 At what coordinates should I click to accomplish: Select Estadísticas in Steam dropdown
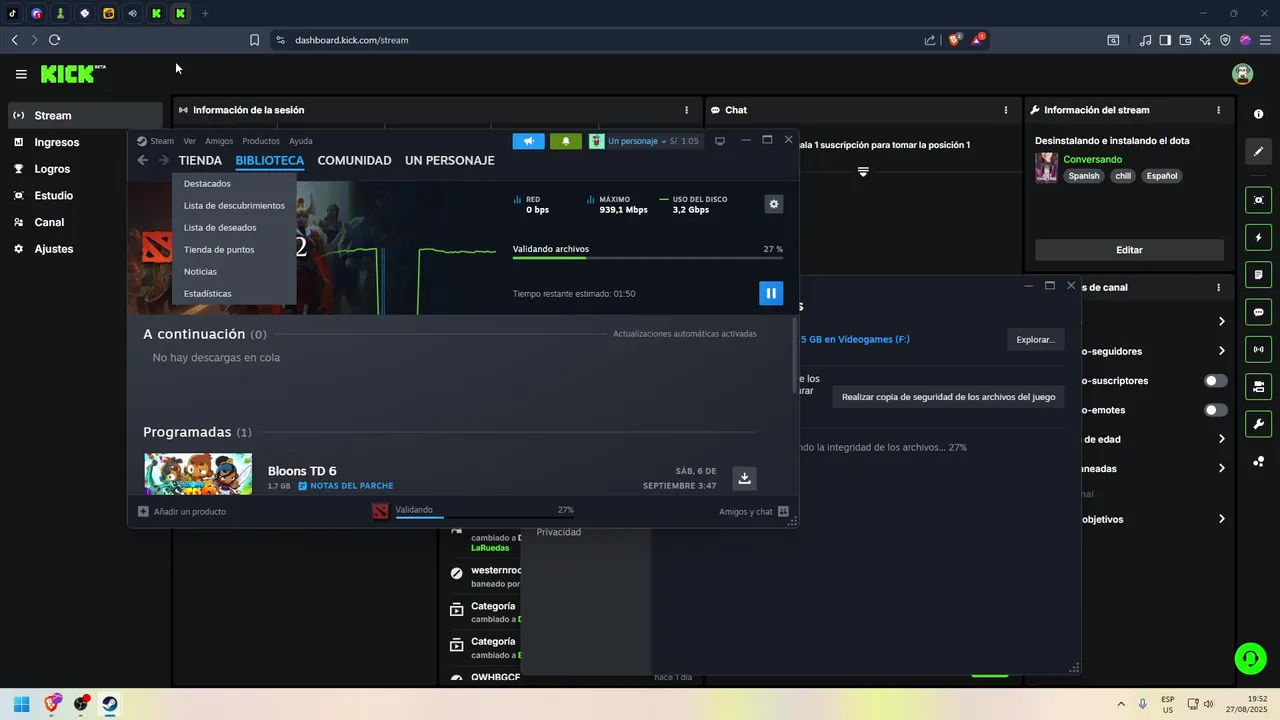(x=207, y=294)
